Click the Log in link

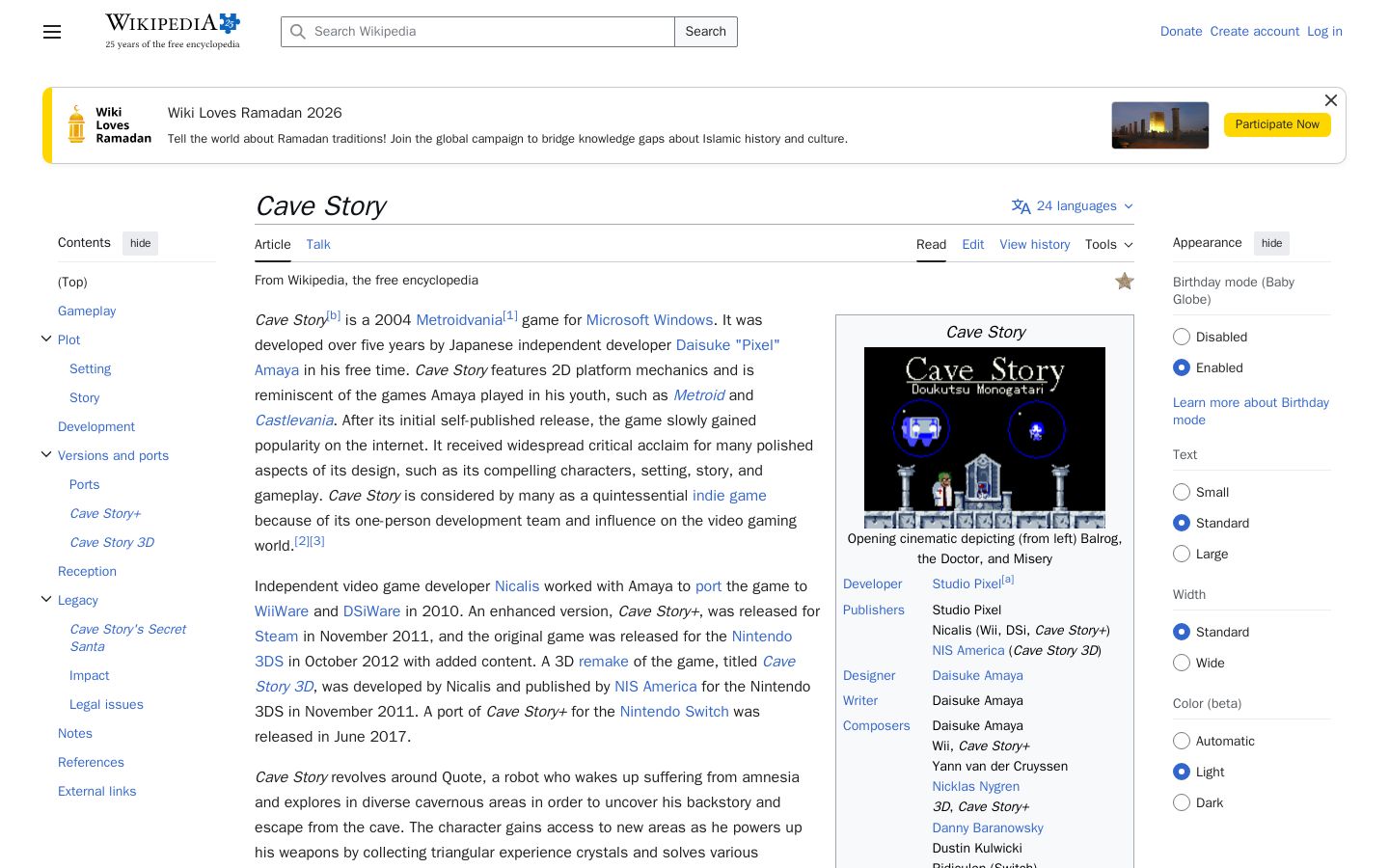coord(1324,32)
